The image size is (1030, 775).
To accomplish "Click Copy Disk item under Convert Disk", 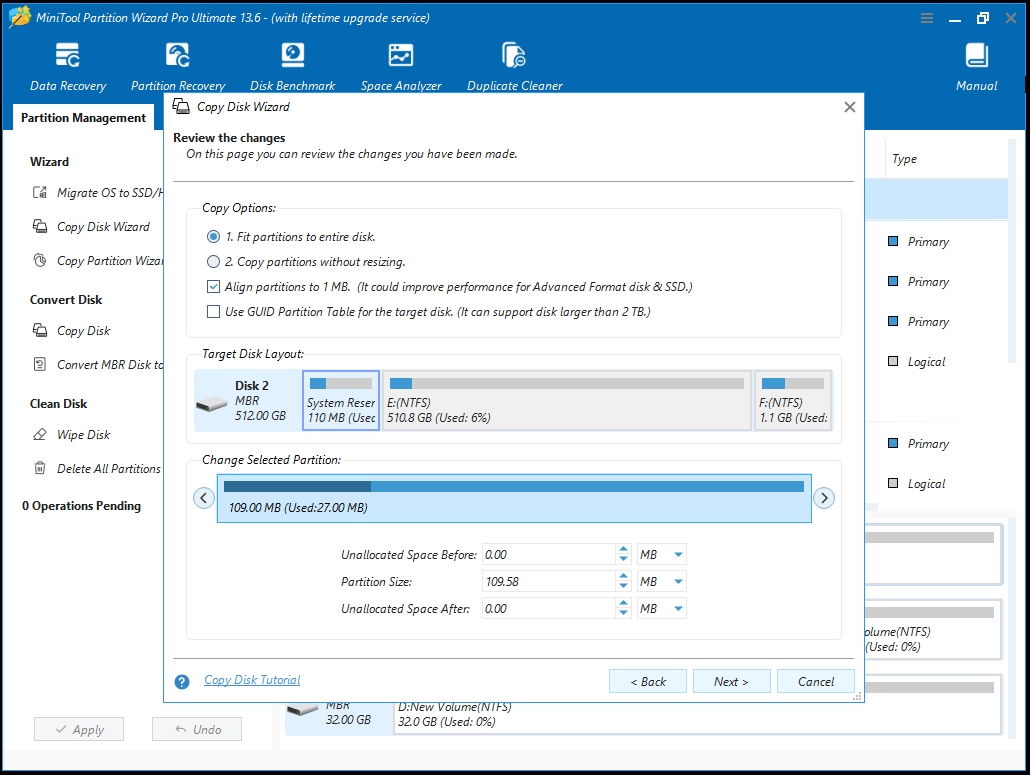I will click(x=72, y=330).
